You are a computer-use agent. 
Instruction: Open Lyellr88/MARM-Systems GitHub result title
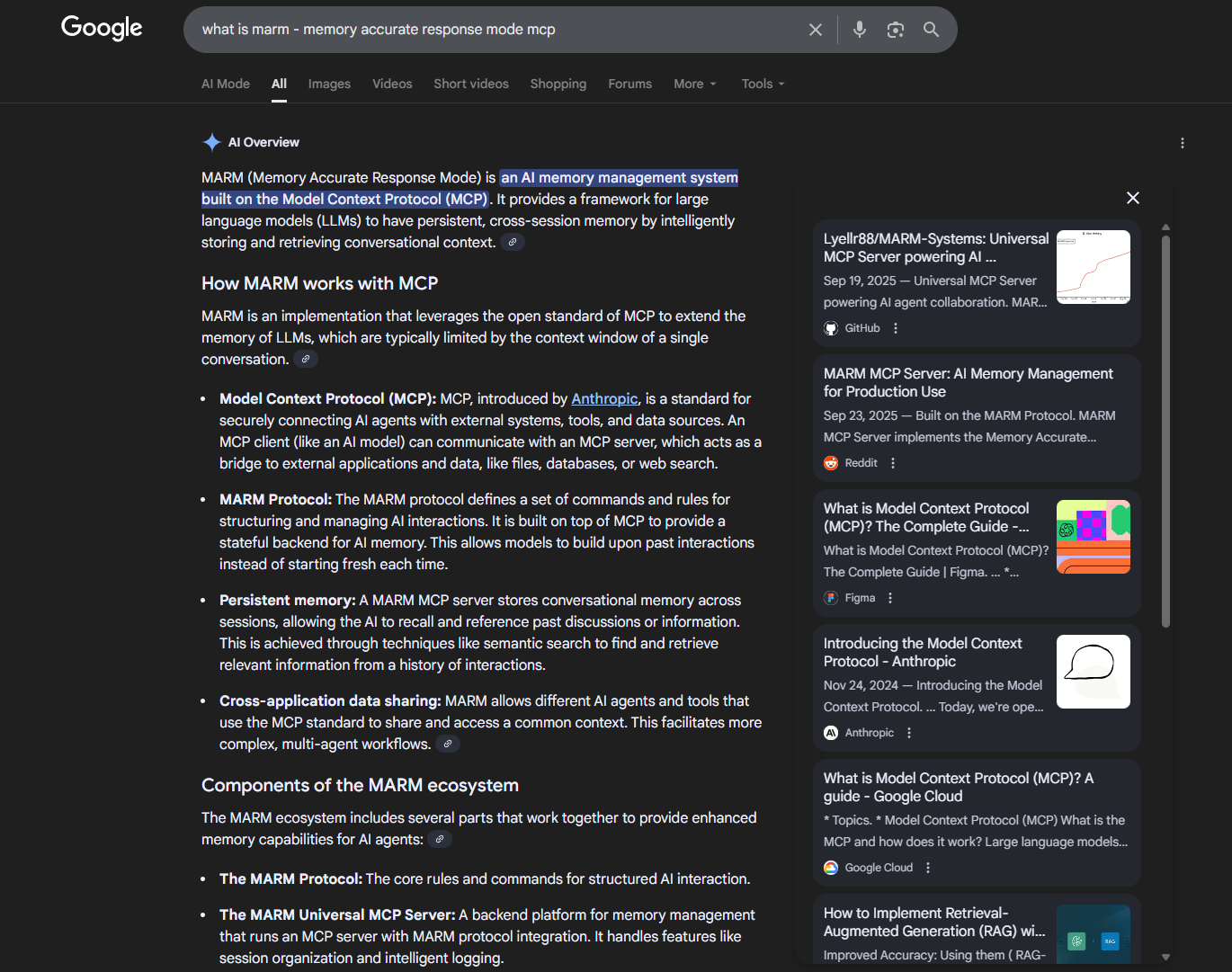[x=936, y=247]
